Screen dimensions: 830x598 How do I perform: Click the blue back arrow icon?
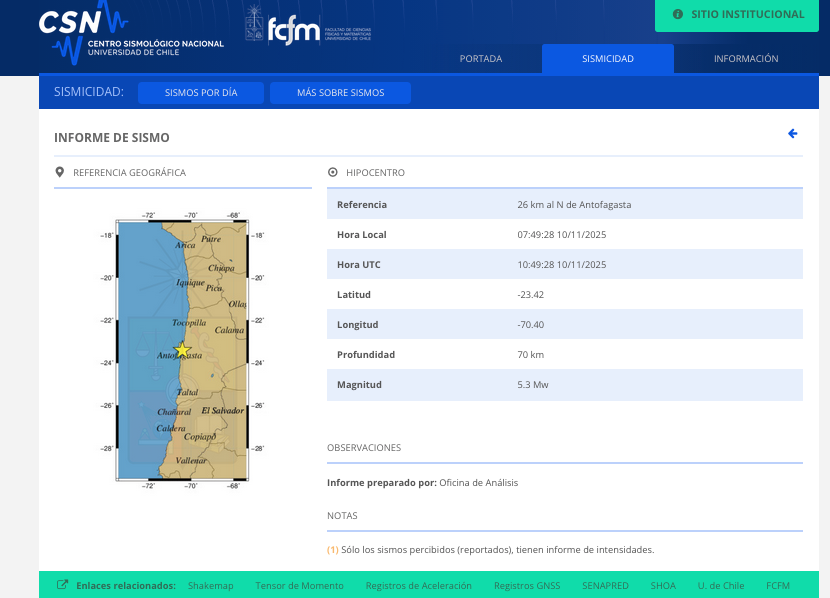click(793, 134)
